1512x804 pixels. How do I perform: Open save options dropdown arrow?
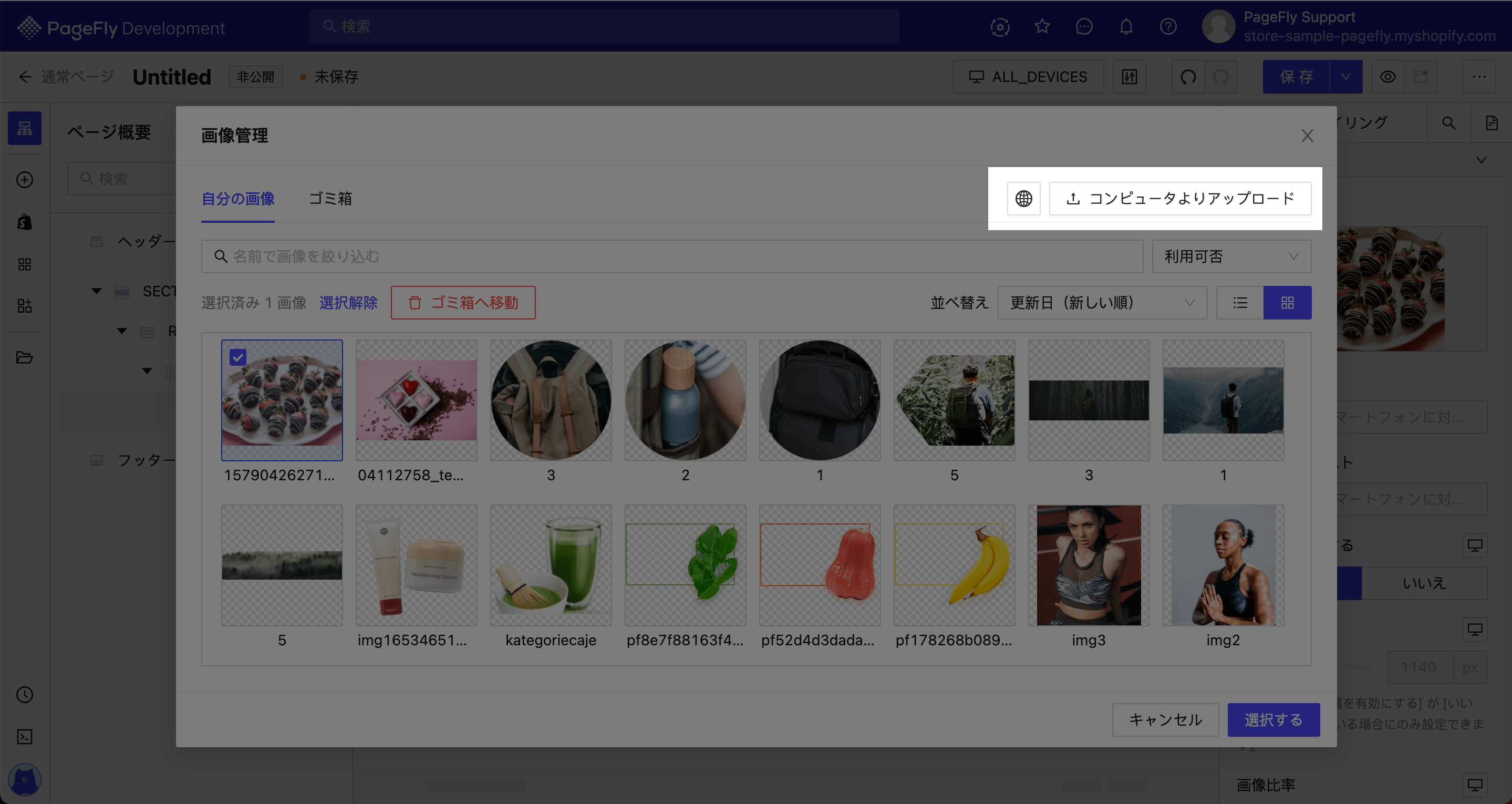(1346, 77)
